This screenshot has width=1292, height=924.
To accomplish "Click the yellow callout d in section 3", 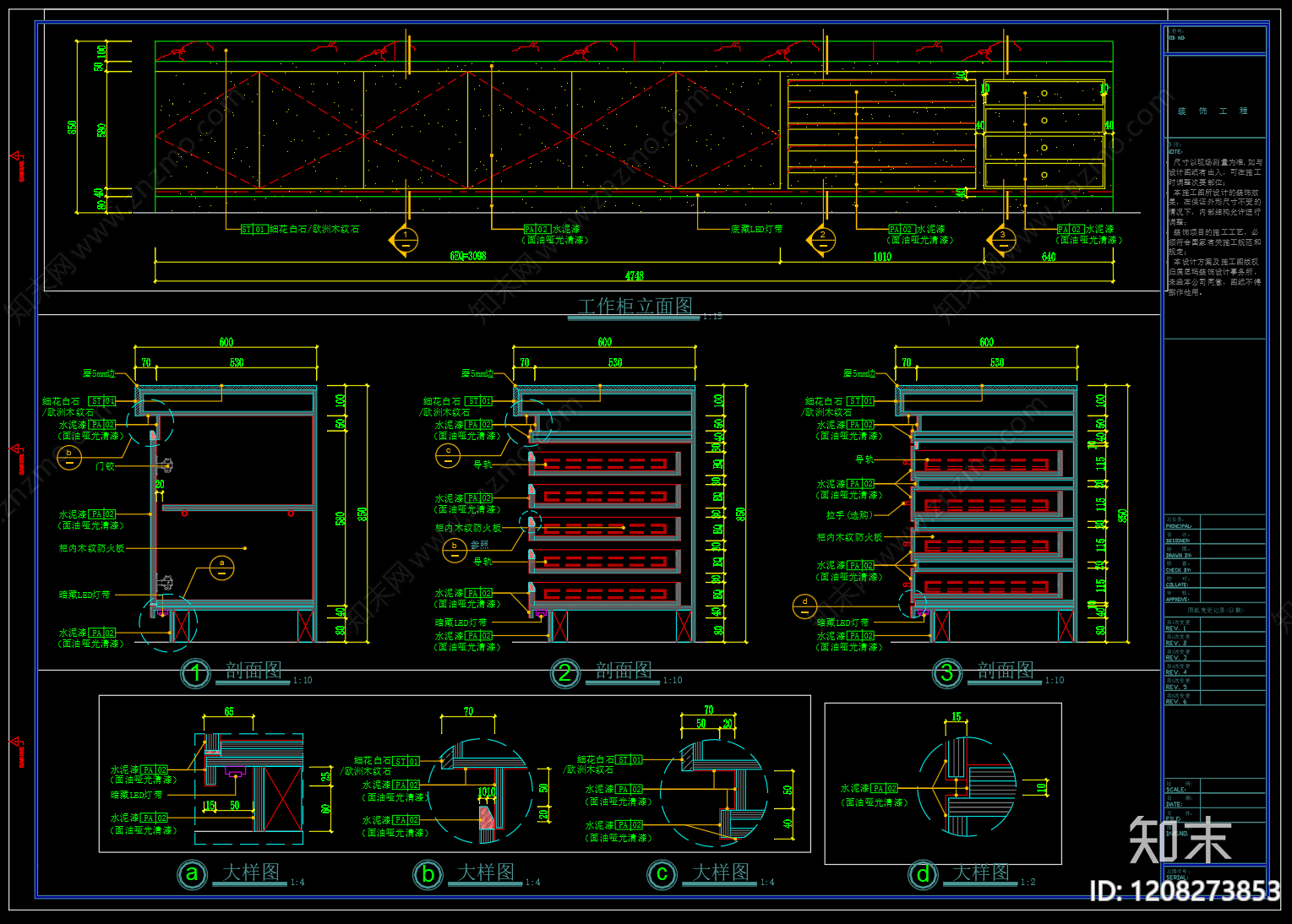I will pyautogui.click(x=805, y=606).
